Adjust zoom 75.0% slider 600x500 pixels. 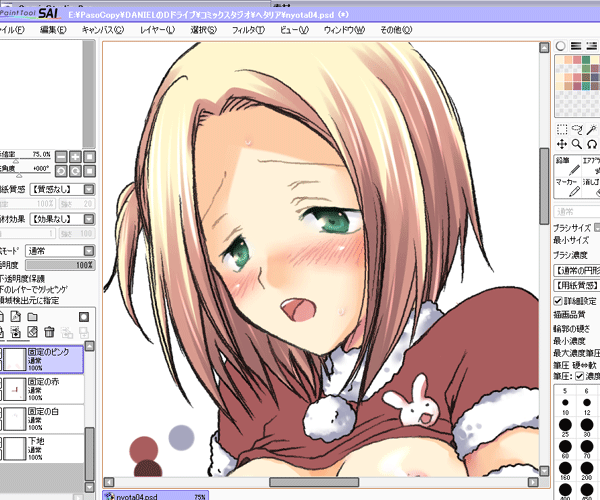(x=25, y=158)
